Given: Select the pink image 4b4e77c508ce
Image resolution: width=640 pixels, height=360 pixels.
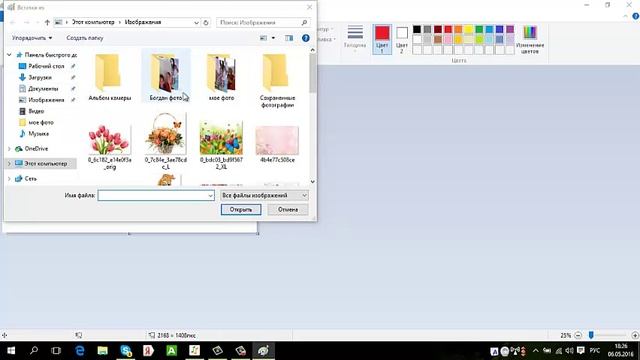Looking at the screenshot, I should [277, 144].
